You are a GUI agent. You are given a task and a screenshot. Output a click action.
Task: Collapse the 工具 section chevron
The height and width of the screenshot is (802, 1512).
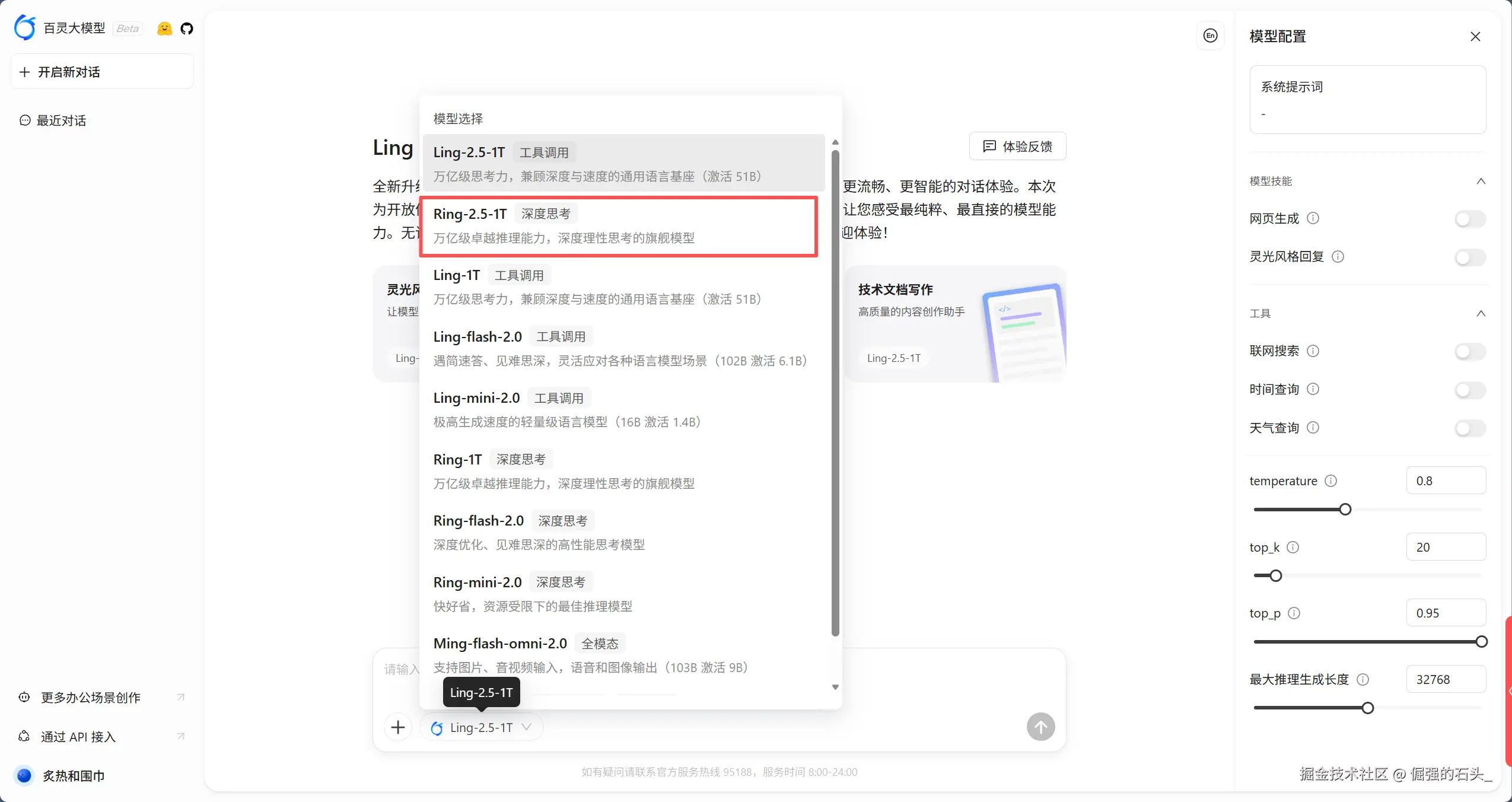coord(1481,314)
